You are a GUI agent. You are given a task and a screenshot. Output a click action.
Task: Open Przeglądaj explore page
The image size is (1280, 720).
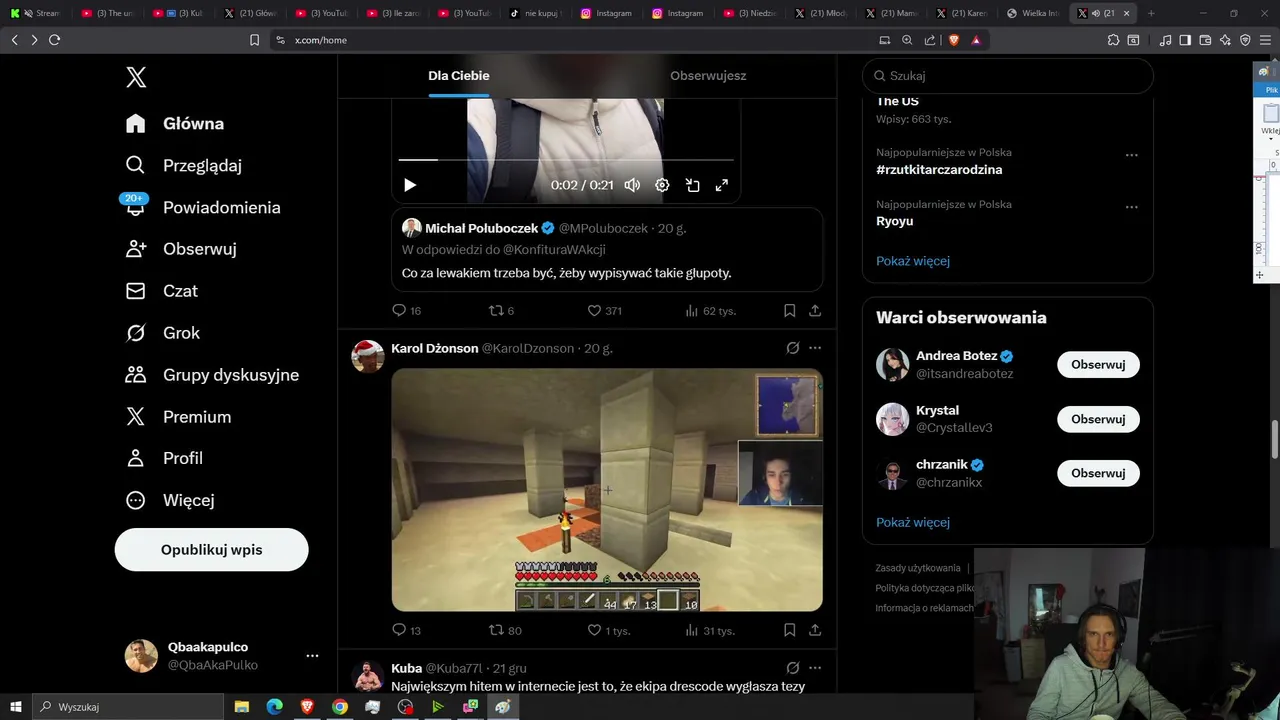184,166
